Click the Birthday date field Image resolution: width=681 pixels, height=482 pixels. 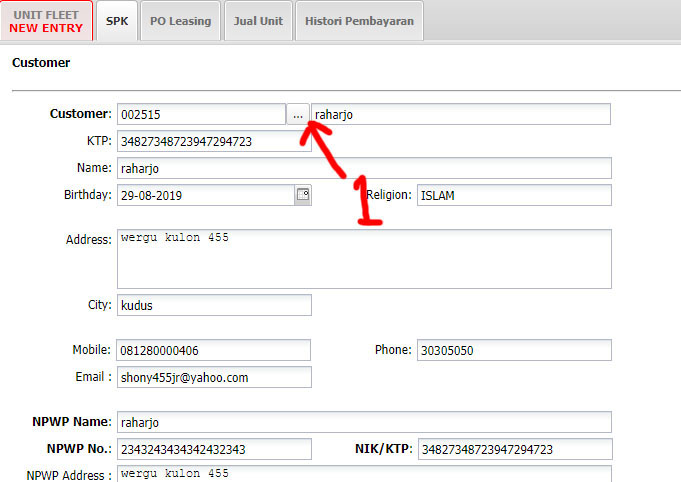[x=204, y=195]
